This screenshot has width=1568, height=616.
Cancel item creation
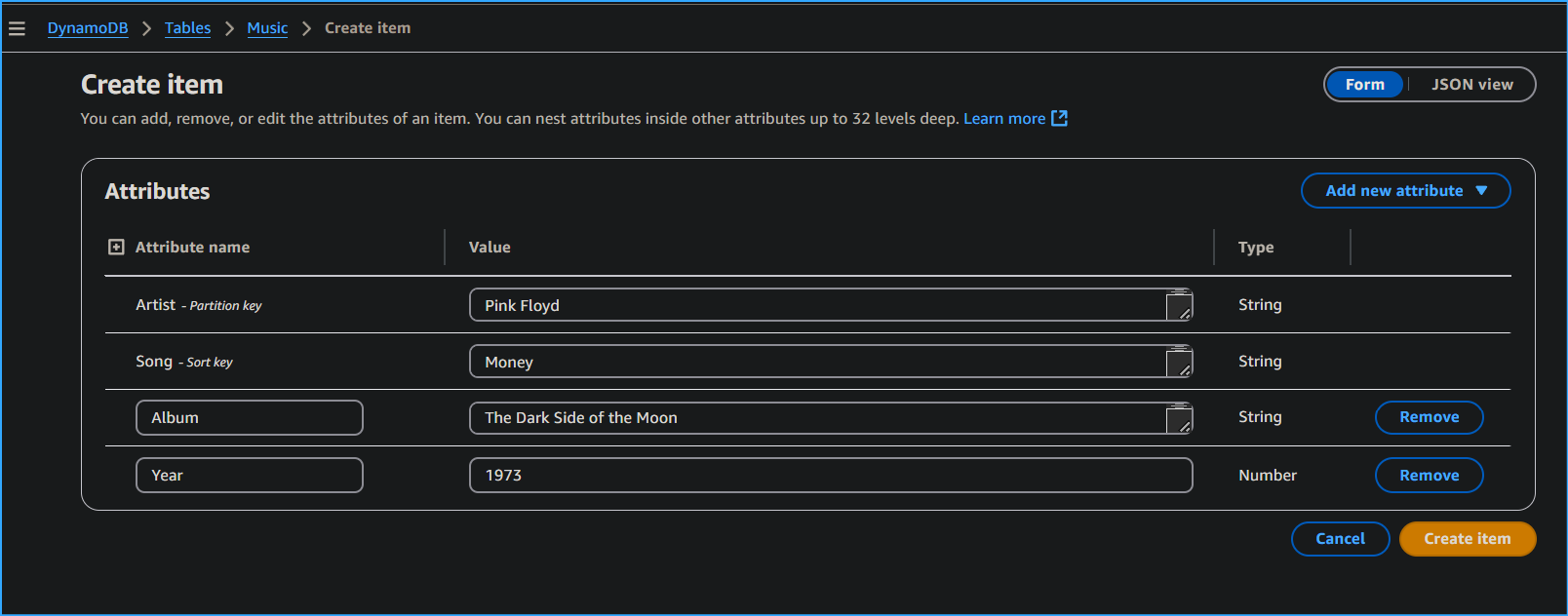click(x=1340, y=539)
